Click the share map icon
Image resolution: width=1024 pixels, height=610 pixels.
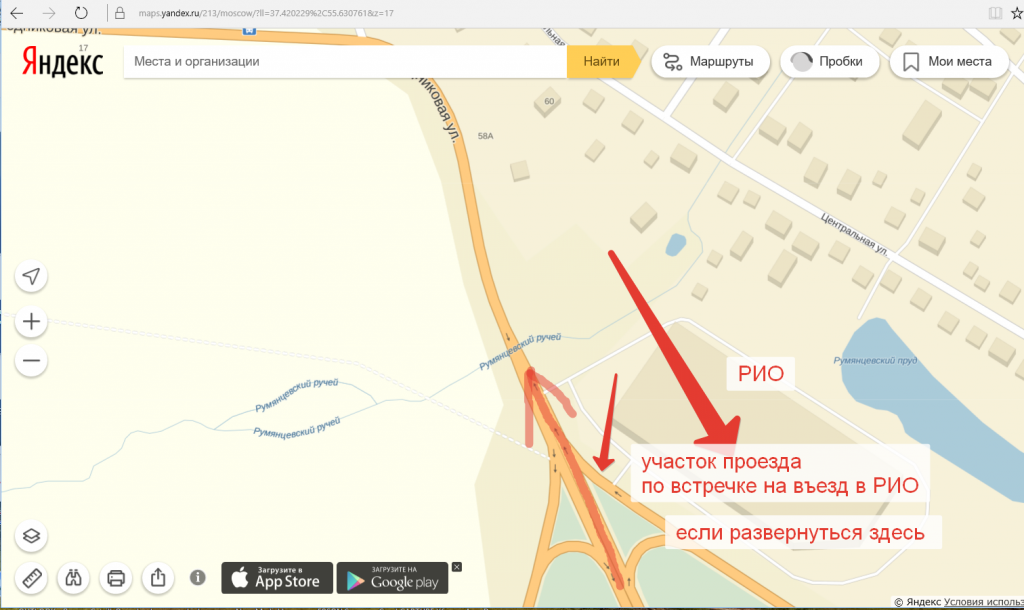[x=158, y=578]
